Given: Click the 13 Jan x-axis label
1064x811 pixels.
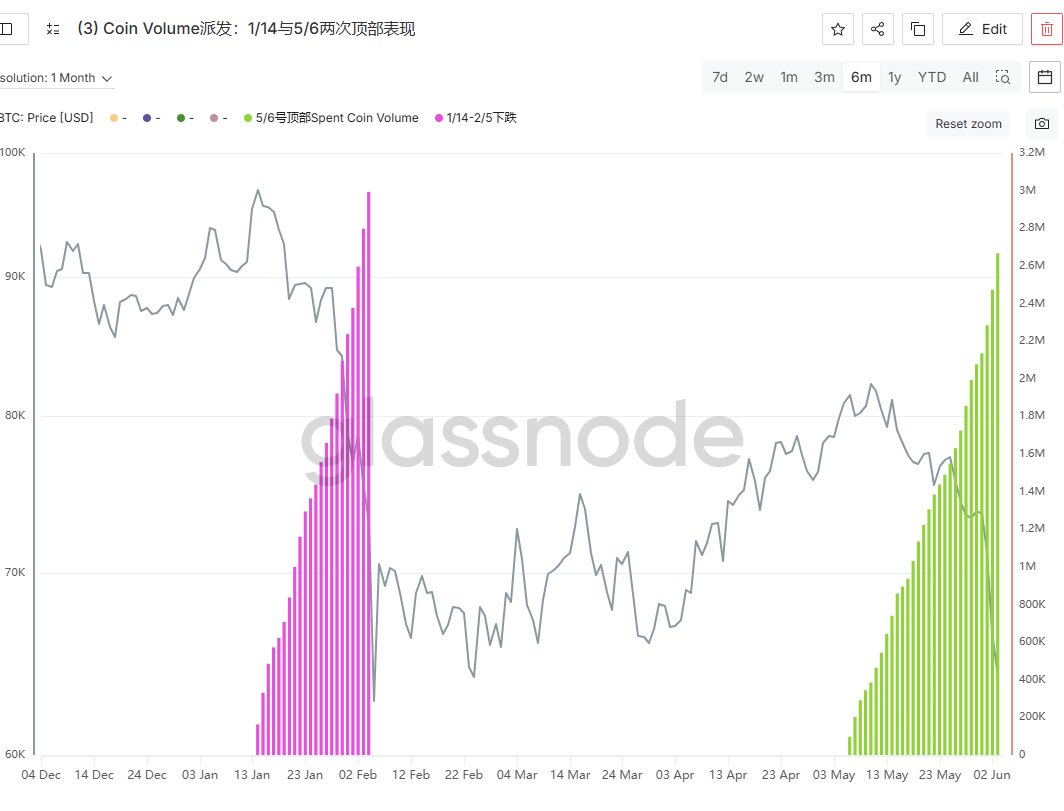Looking at the screenshot, I should point(252,775).
